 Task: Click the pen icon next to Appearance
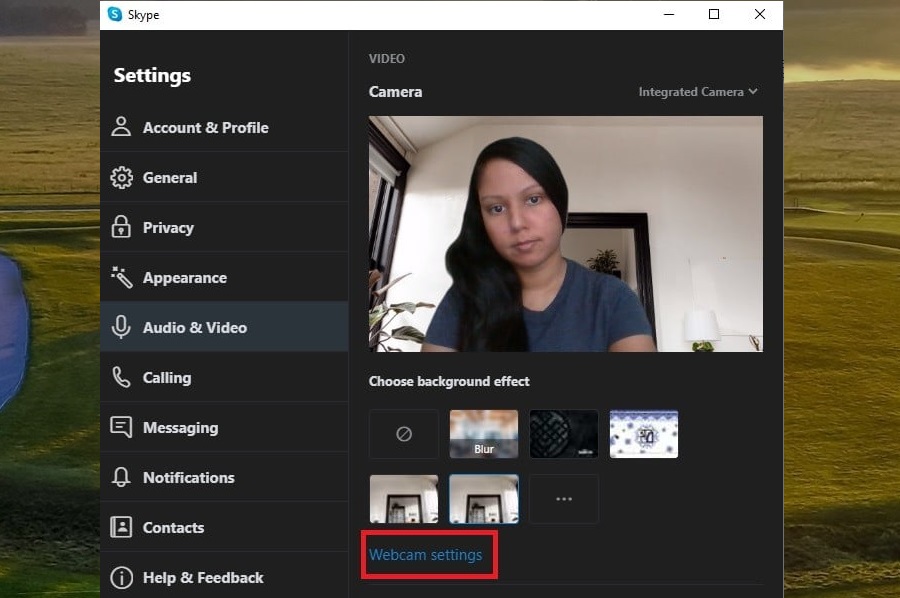[x=121, y=277]
